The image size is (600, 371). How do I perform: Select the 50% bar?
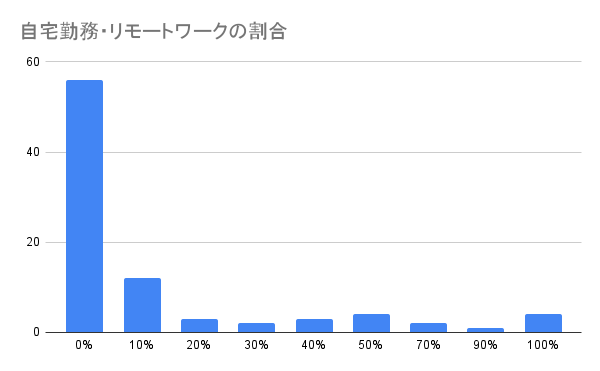coord(371,323)
